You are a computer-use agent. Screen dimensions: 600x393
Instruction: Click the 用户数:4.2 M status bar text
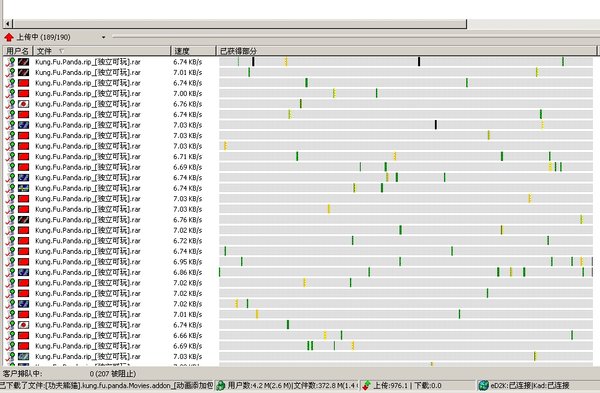click(293, 385)
